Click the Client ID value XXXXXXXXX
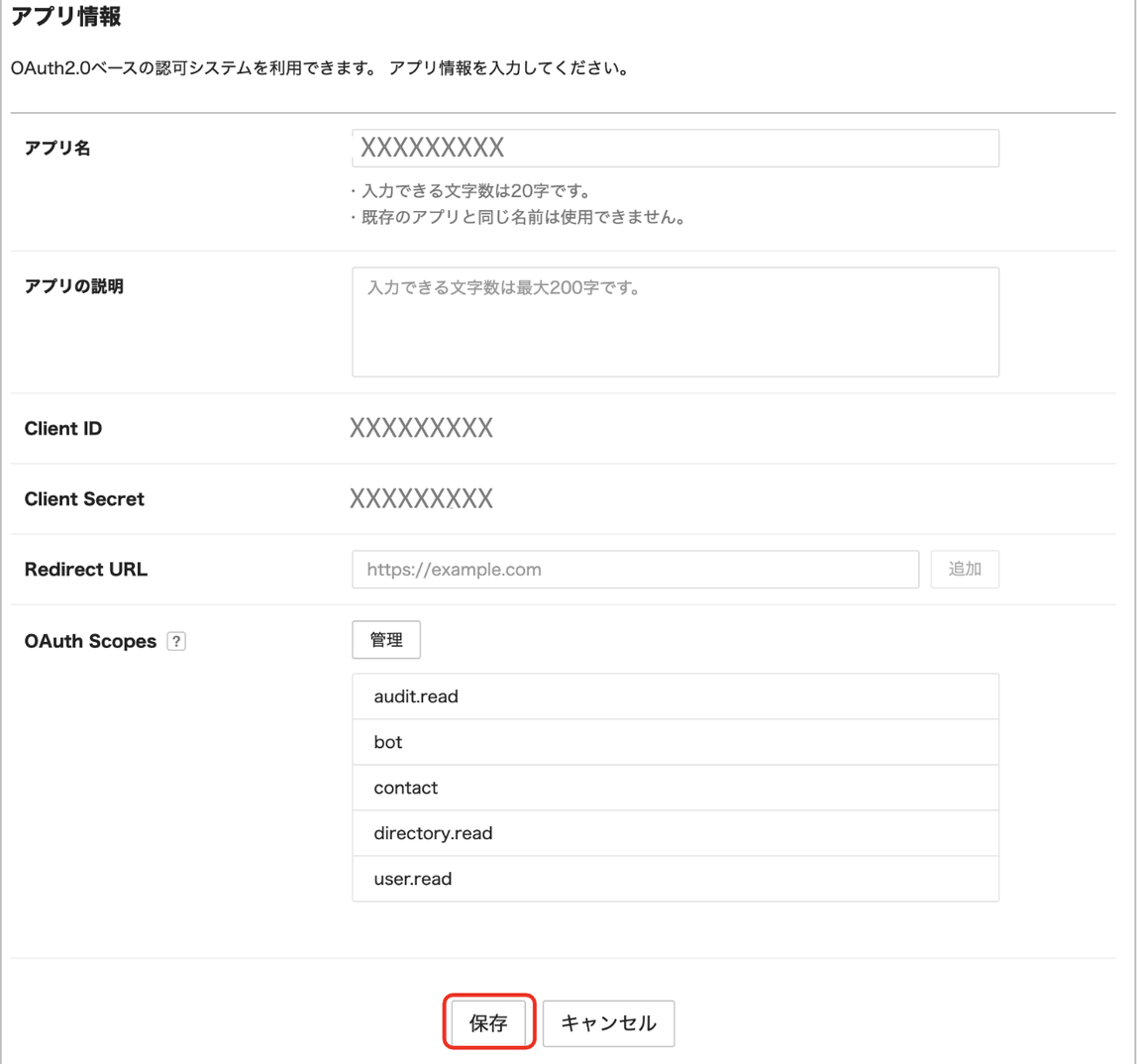The image size is (1137, 1064). tap(421, 429)
